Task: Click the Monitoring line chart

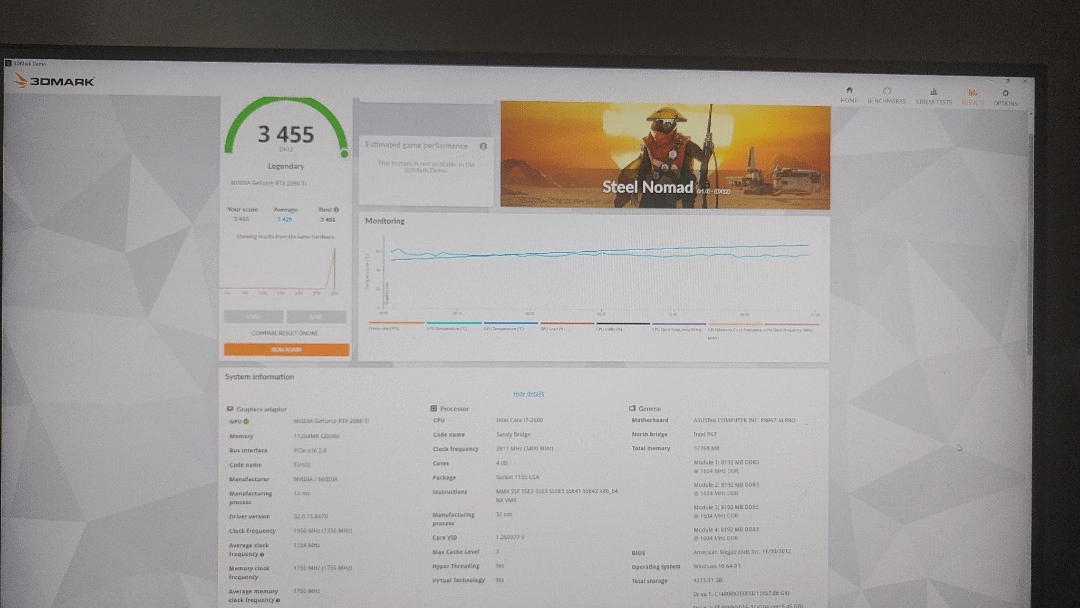Action: coord(596,274)
